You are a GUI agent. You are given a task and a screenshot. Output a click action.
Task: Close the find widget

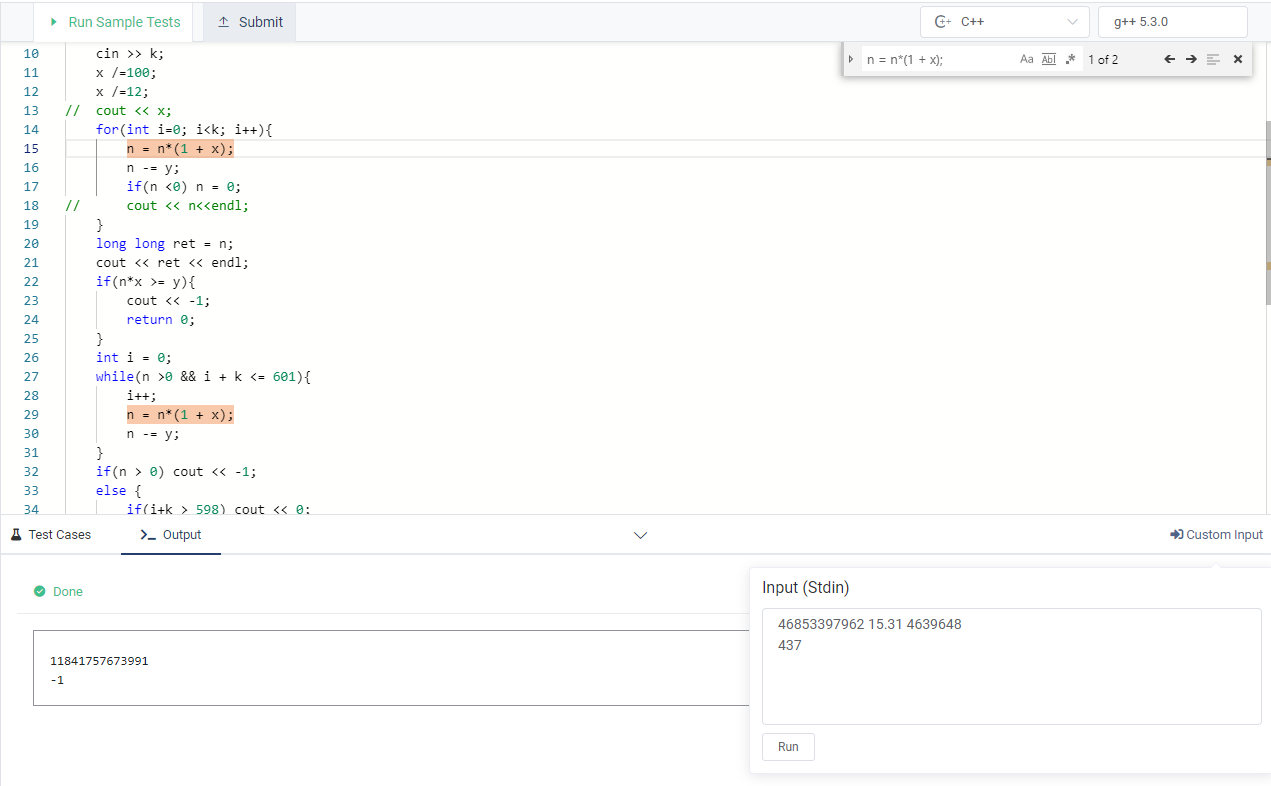click(1238, 59)
